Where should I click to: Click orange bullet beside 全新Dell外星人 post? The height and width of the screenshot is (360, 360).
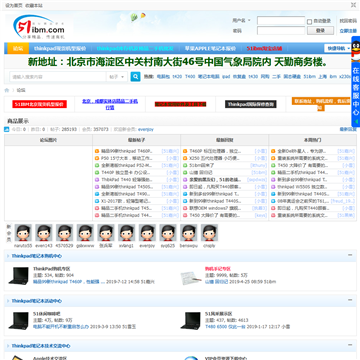[273, 151]
